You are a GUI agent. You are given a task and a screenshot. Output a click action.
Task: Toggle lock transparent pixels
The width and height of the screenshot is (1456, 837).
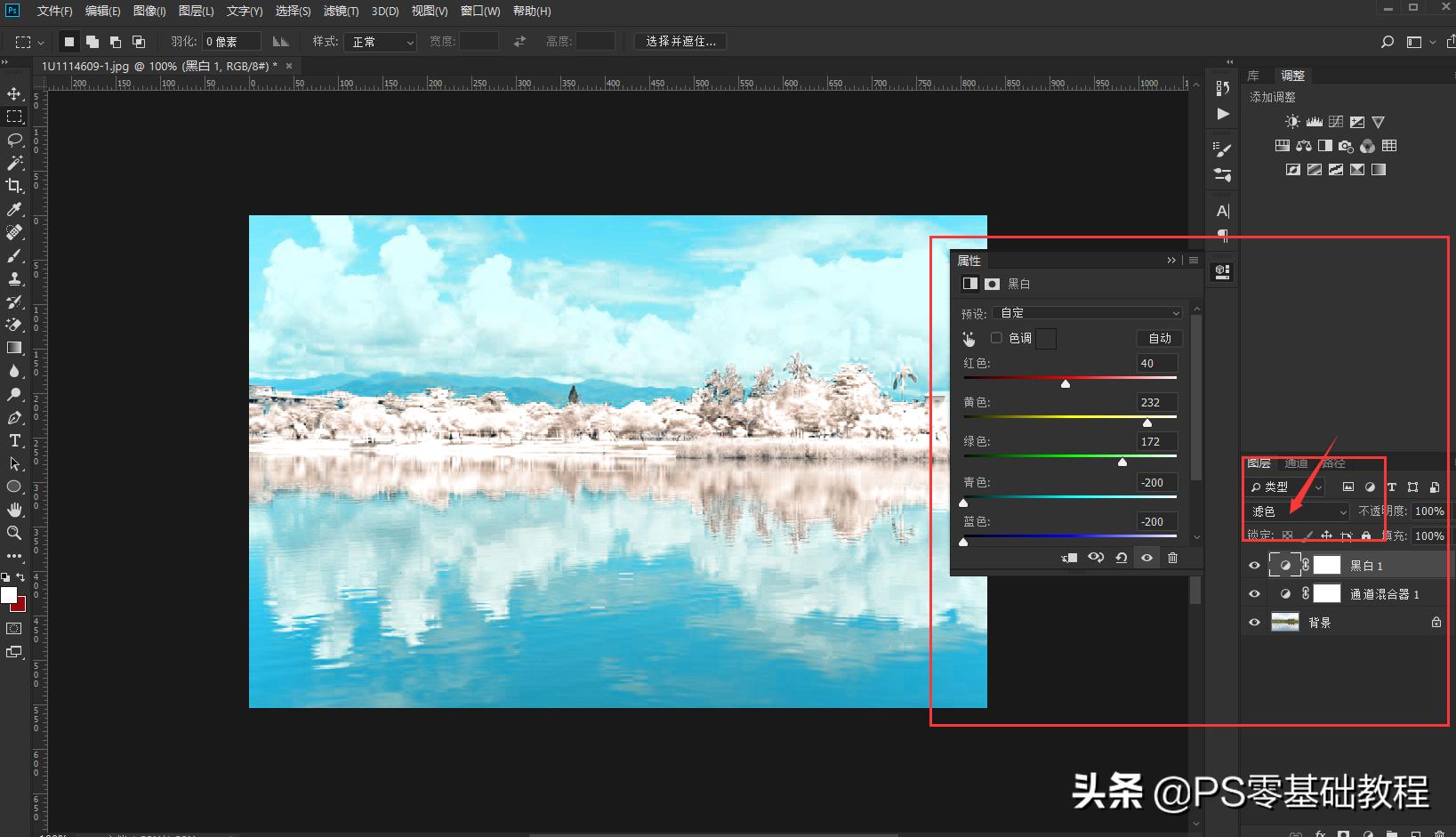1286,535
